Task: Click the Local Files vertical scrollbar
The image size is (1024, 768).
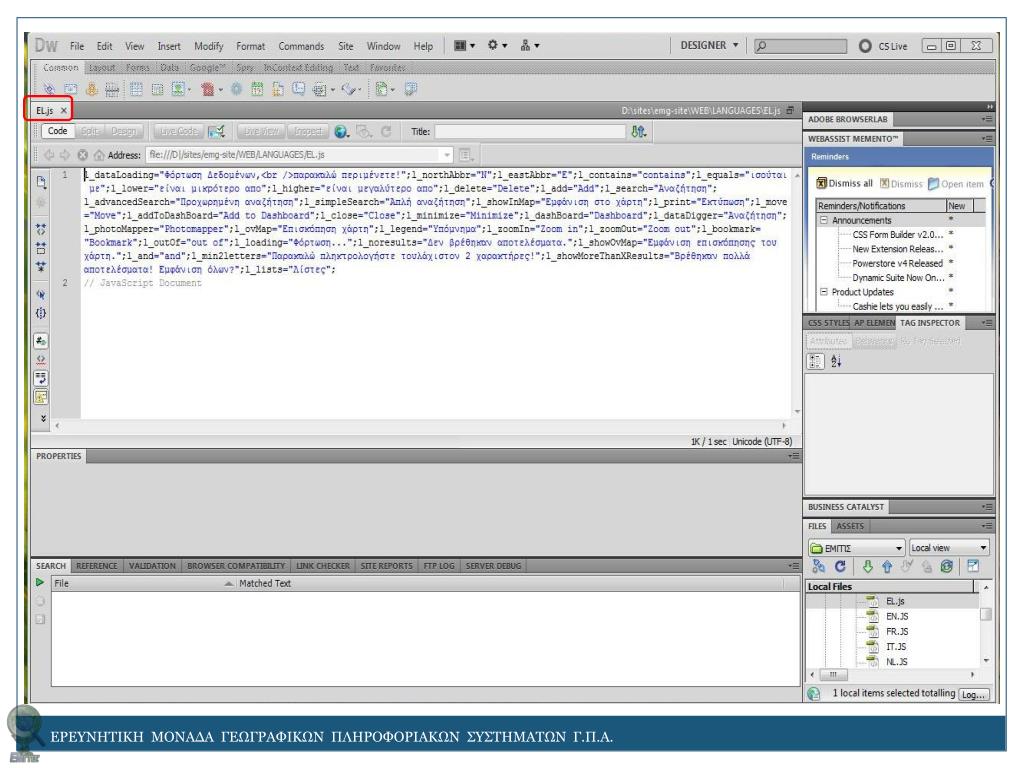Action: click(x=986, y=626)
